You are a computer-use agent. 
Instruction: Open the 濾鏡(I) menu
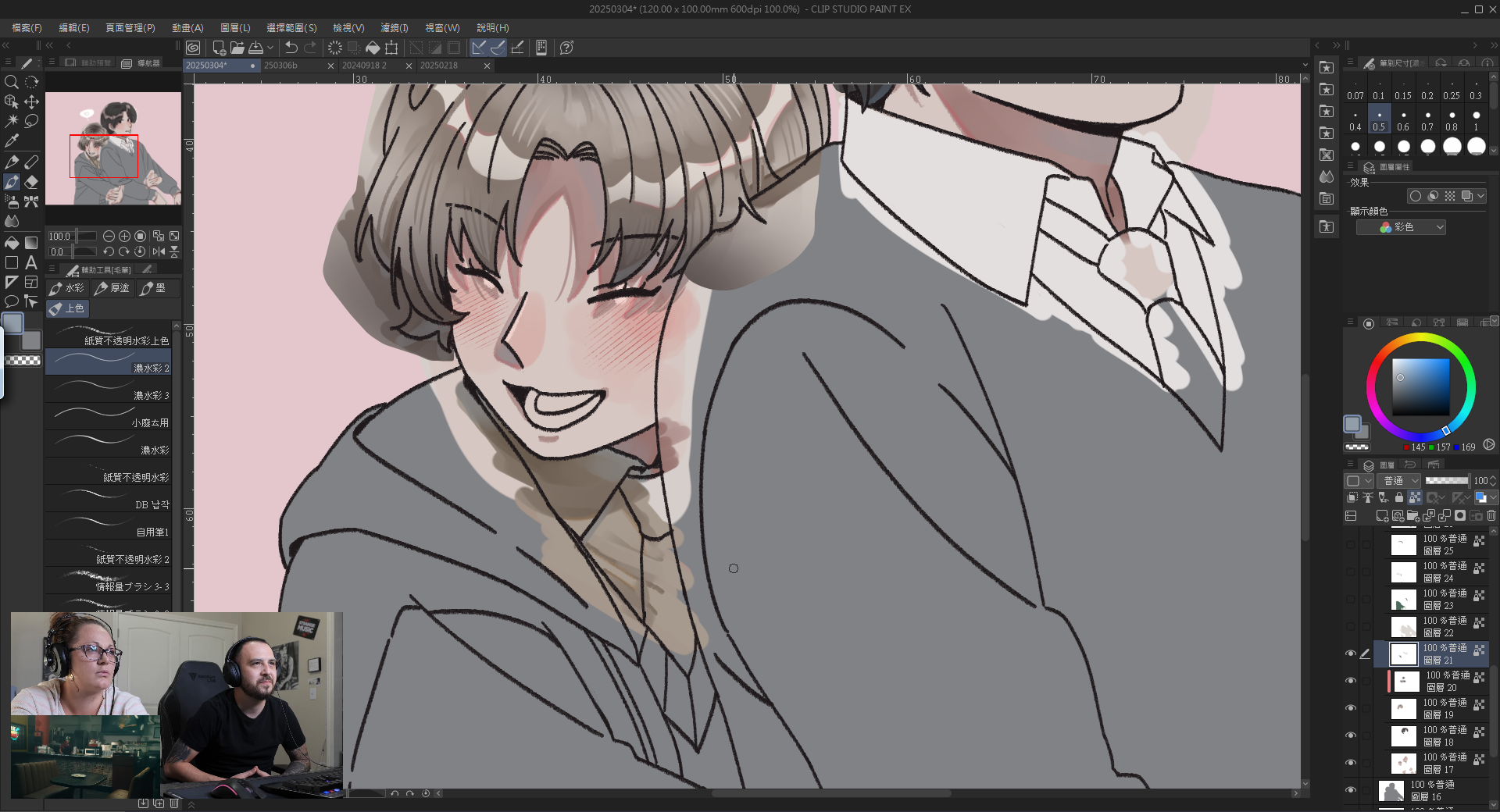click(x=395, y=27)
